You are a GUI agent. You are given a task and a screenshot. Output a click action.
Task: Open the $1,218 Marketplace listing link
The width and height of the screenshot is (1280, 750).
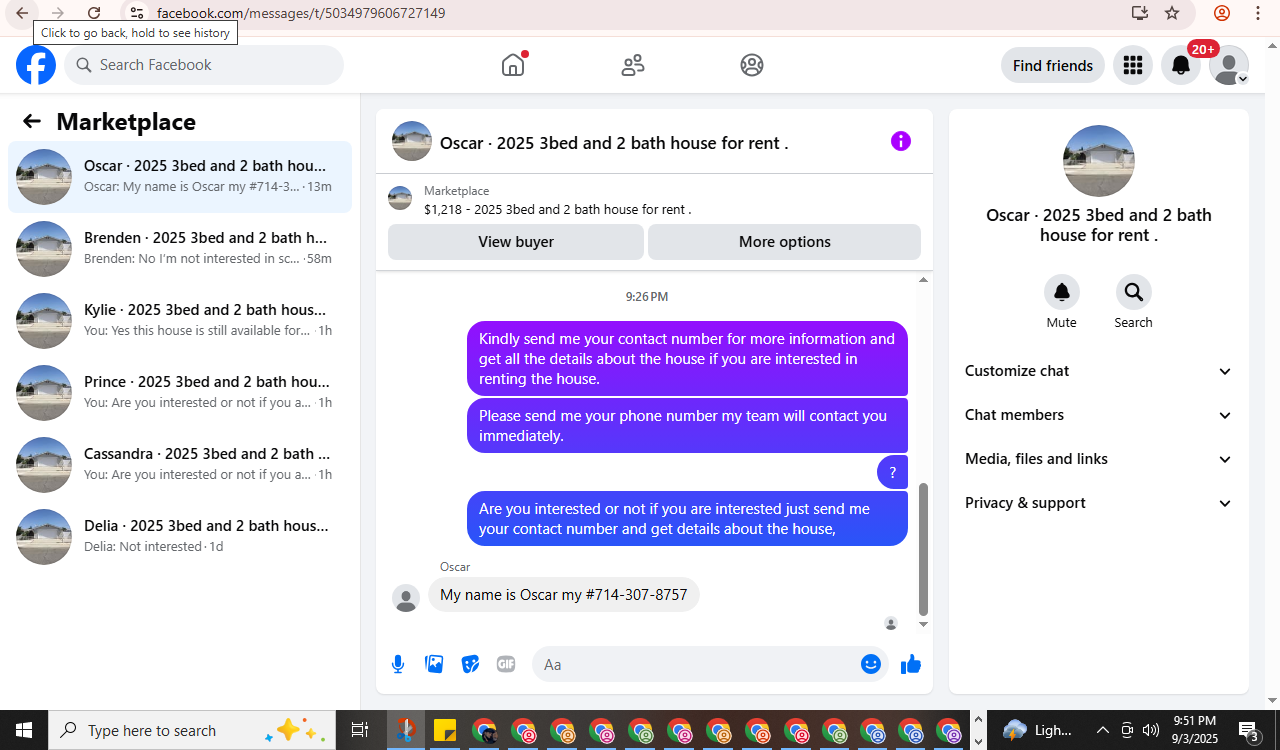coord(558,210)
